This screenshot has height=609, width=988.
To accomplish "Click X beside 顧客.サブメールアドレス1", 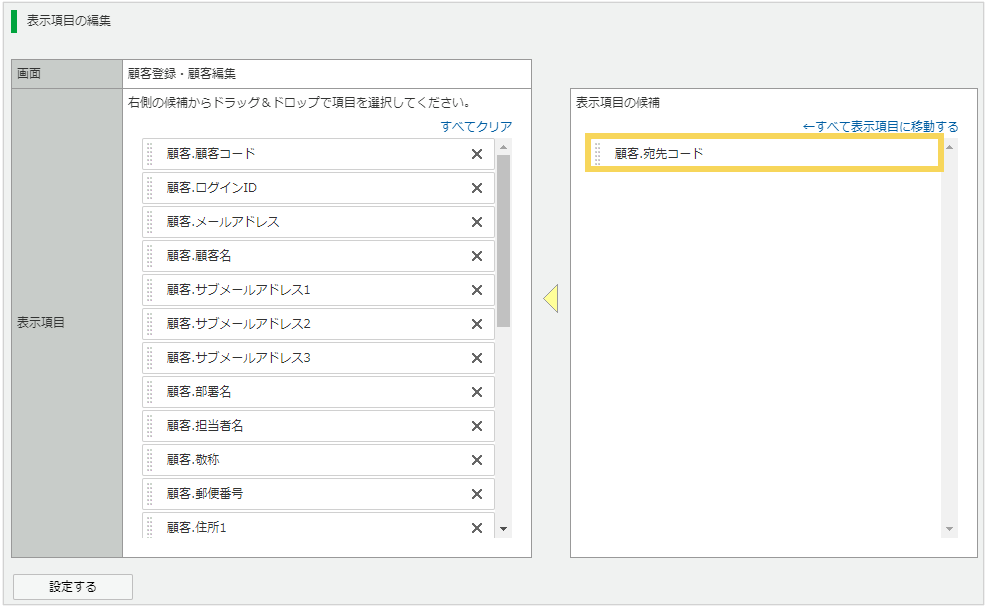I will pos(477,290).
